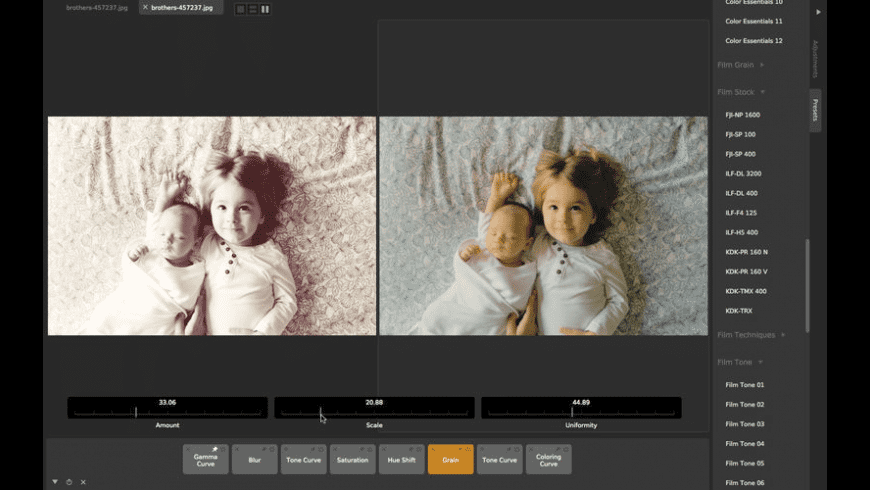This screenshot has width=870, height=490.
Task: Click the Uniformity slider track
Action: click(x=581, y=411)
